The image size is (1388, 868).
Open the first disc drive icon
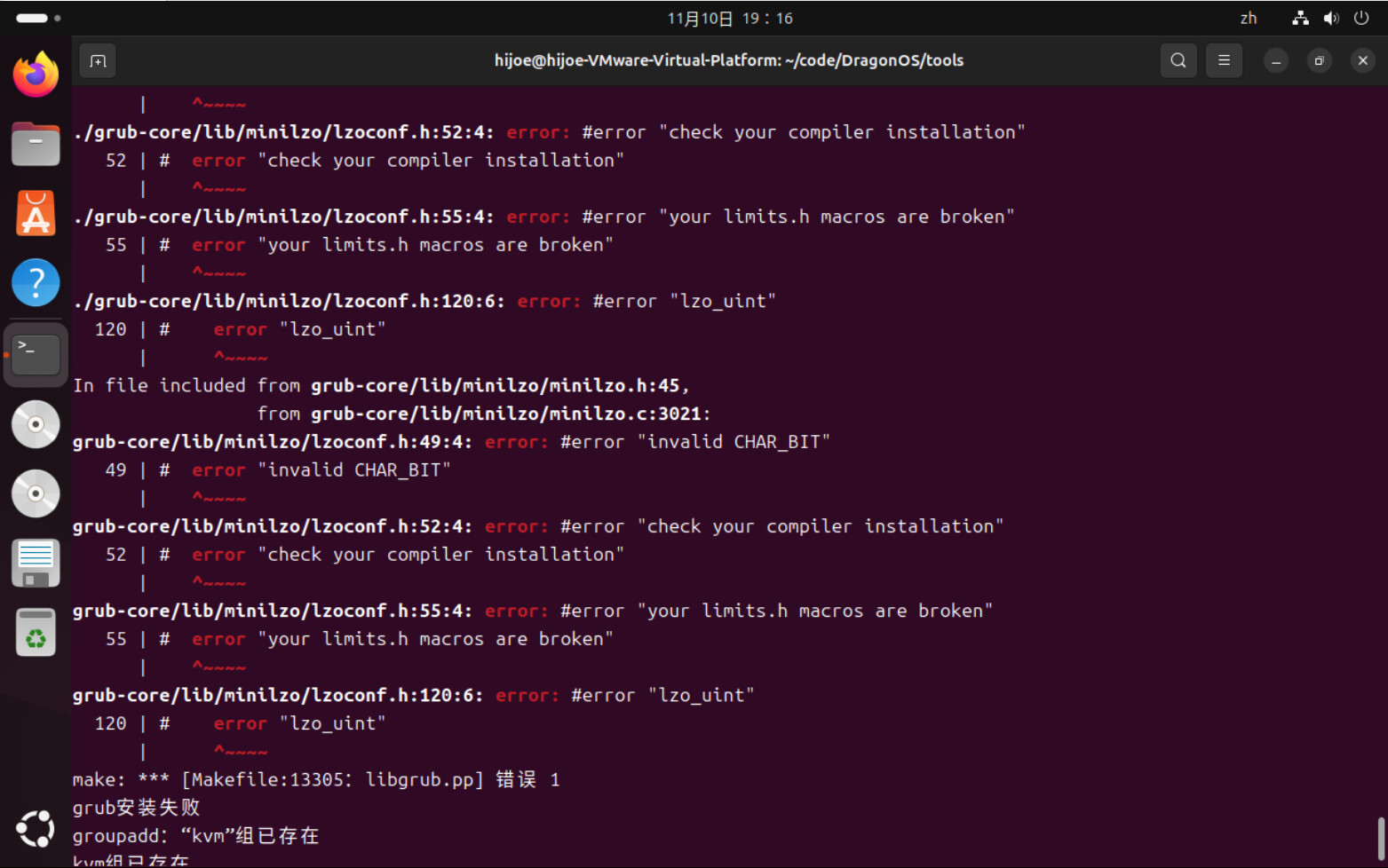click(36, 424)
